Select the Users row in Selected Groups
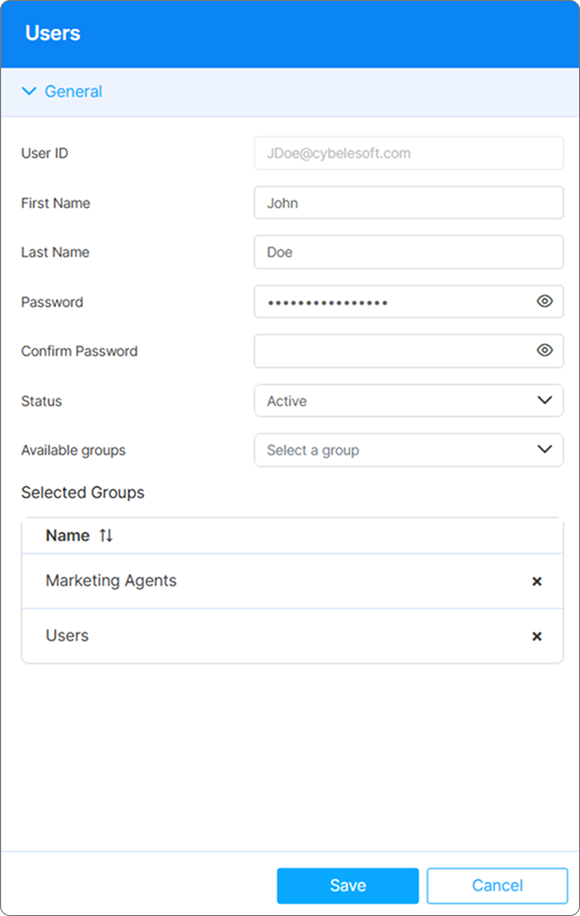The image size is (580, 916). click(292, 636)
